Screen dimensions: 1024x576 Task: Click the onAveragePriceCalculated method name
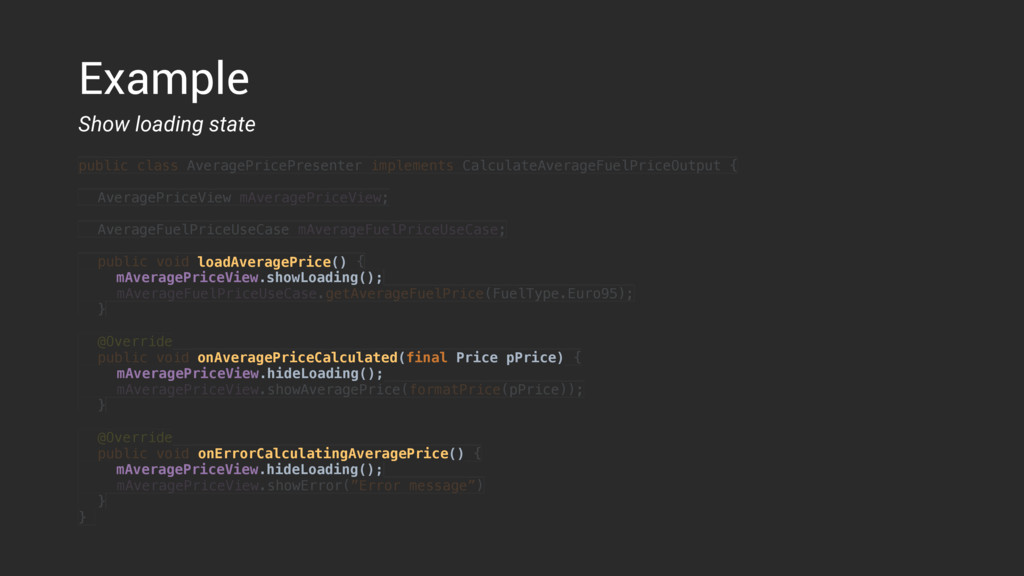(x=297, y=358)
